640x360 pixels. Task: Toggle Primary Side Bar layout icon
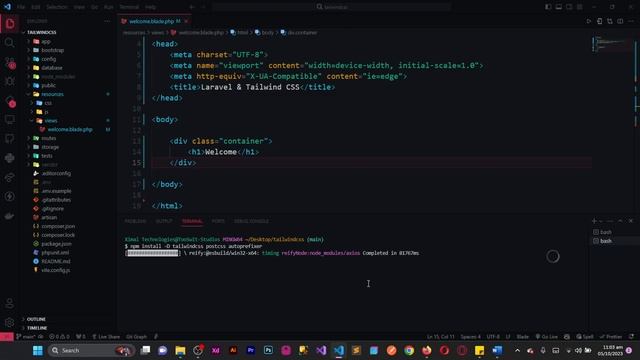[548, 7]
